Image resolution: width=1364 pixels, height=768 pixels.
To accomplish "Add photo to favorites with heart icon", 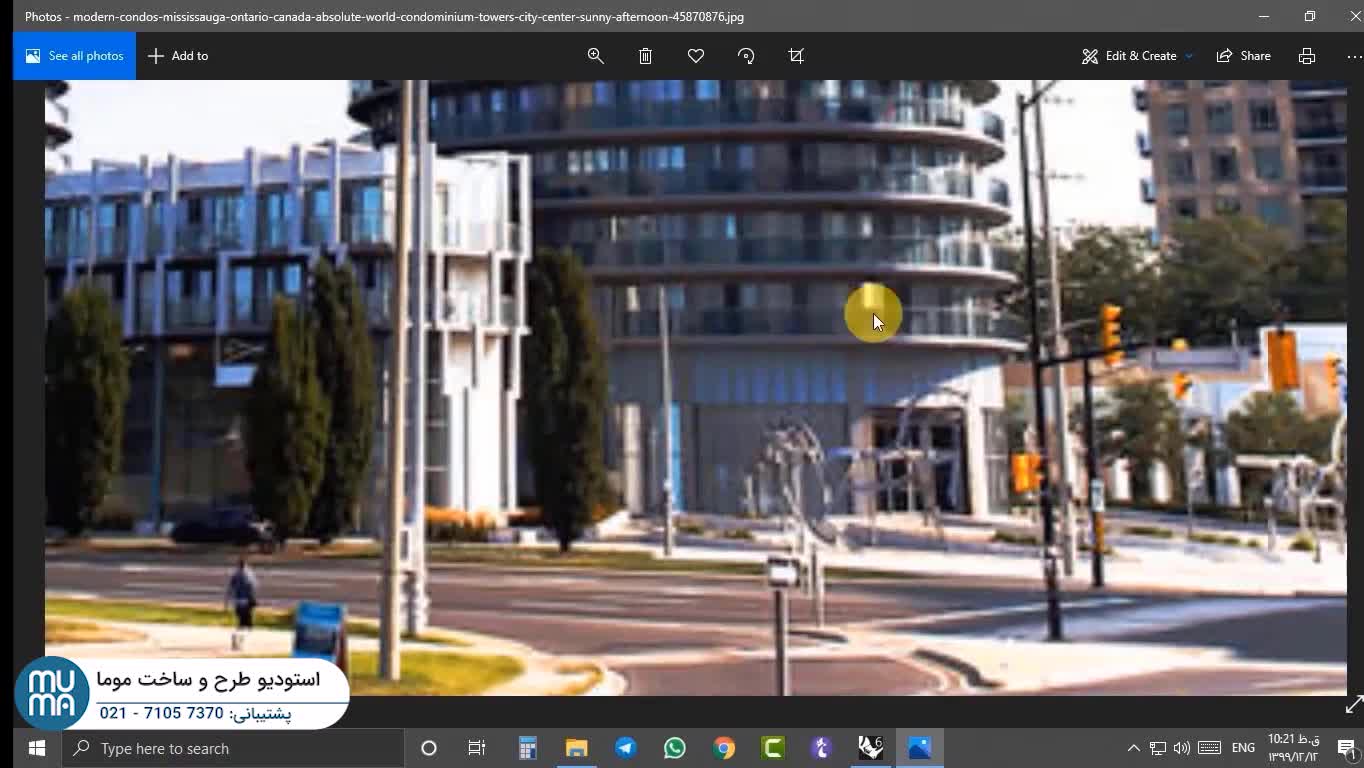I will (696, 56).
